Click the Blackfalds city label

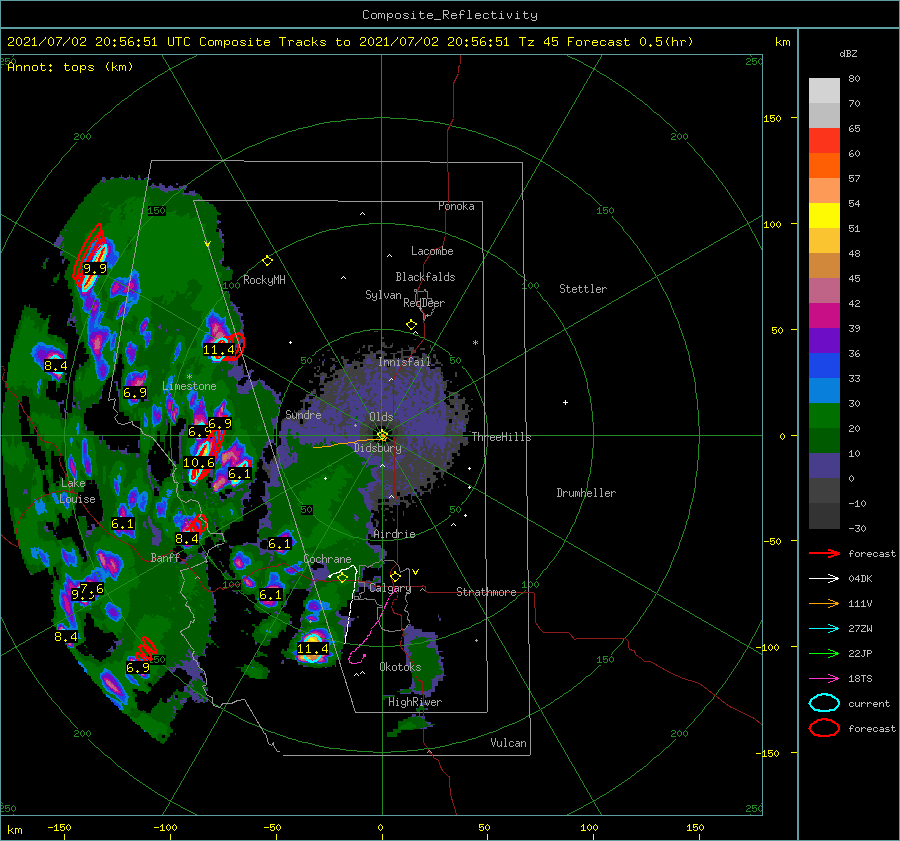(425, 277)
